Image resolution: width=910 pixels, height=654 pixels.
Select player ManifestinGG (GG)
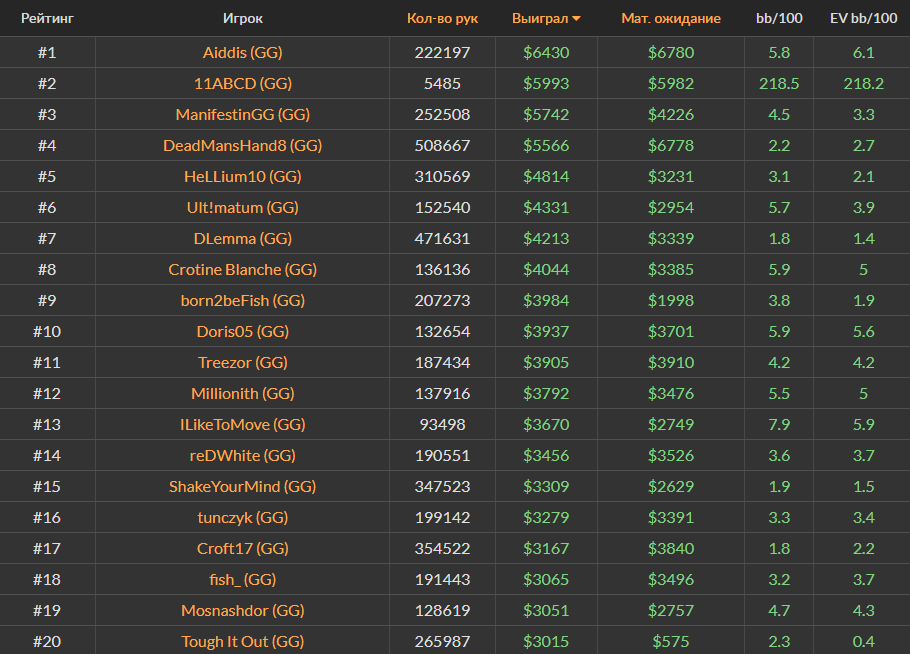point(242,114)
